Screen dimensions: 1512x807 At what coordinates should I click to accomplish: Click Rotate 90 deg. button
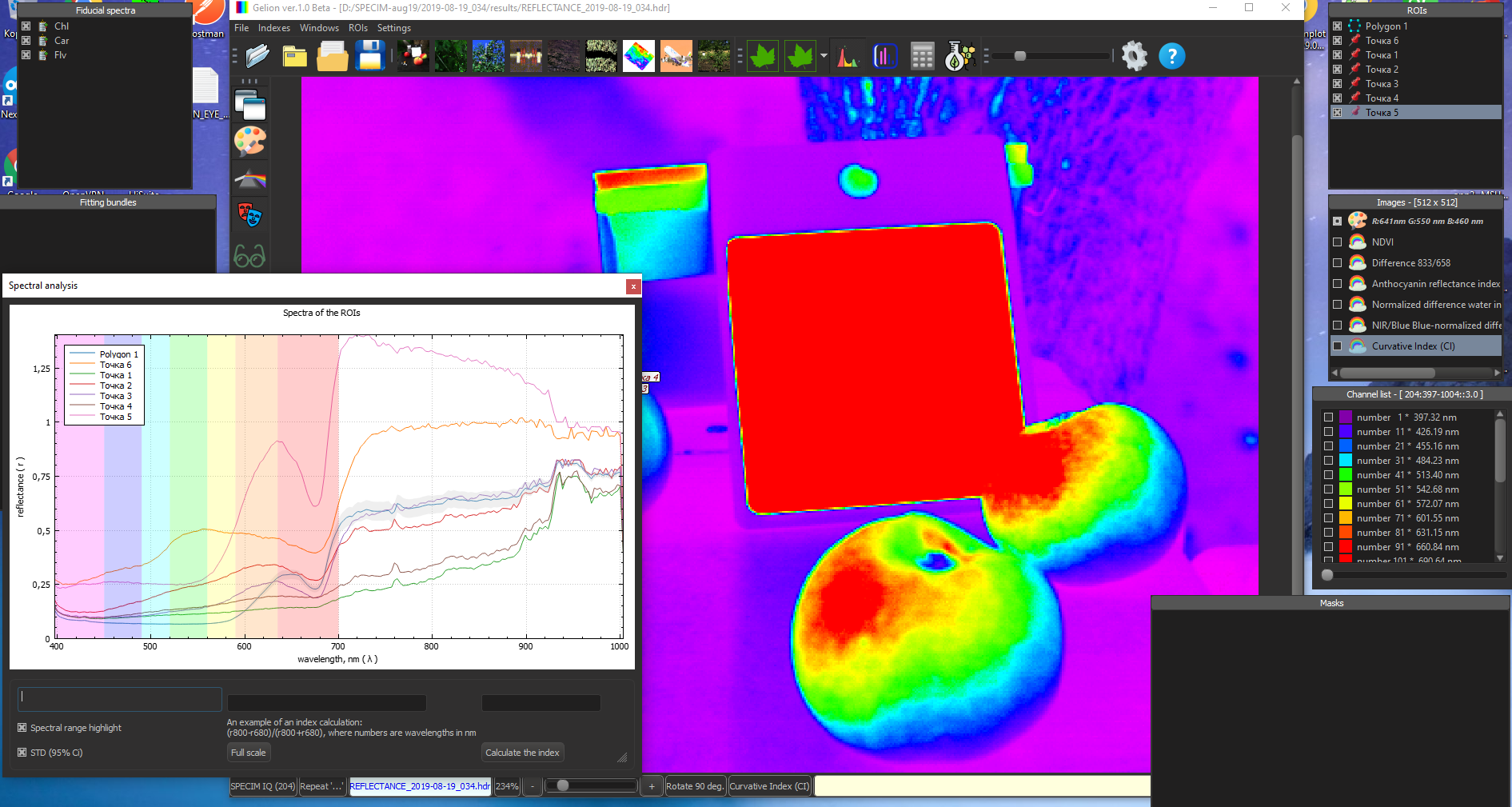click(695, 786)
